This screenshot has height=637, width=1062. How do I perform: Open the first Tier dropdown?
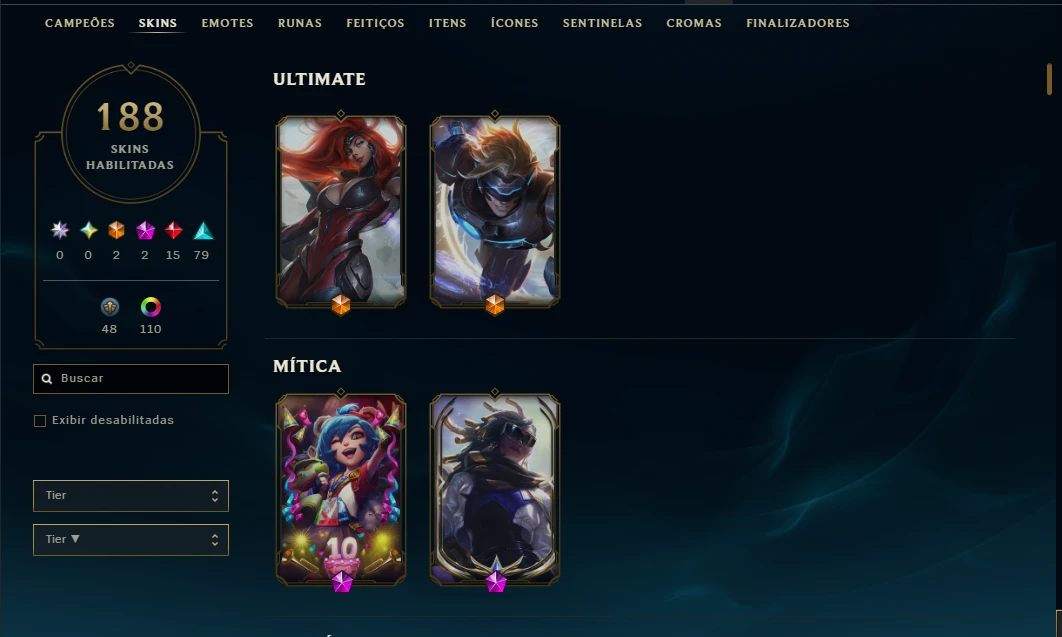pos(131,496)
